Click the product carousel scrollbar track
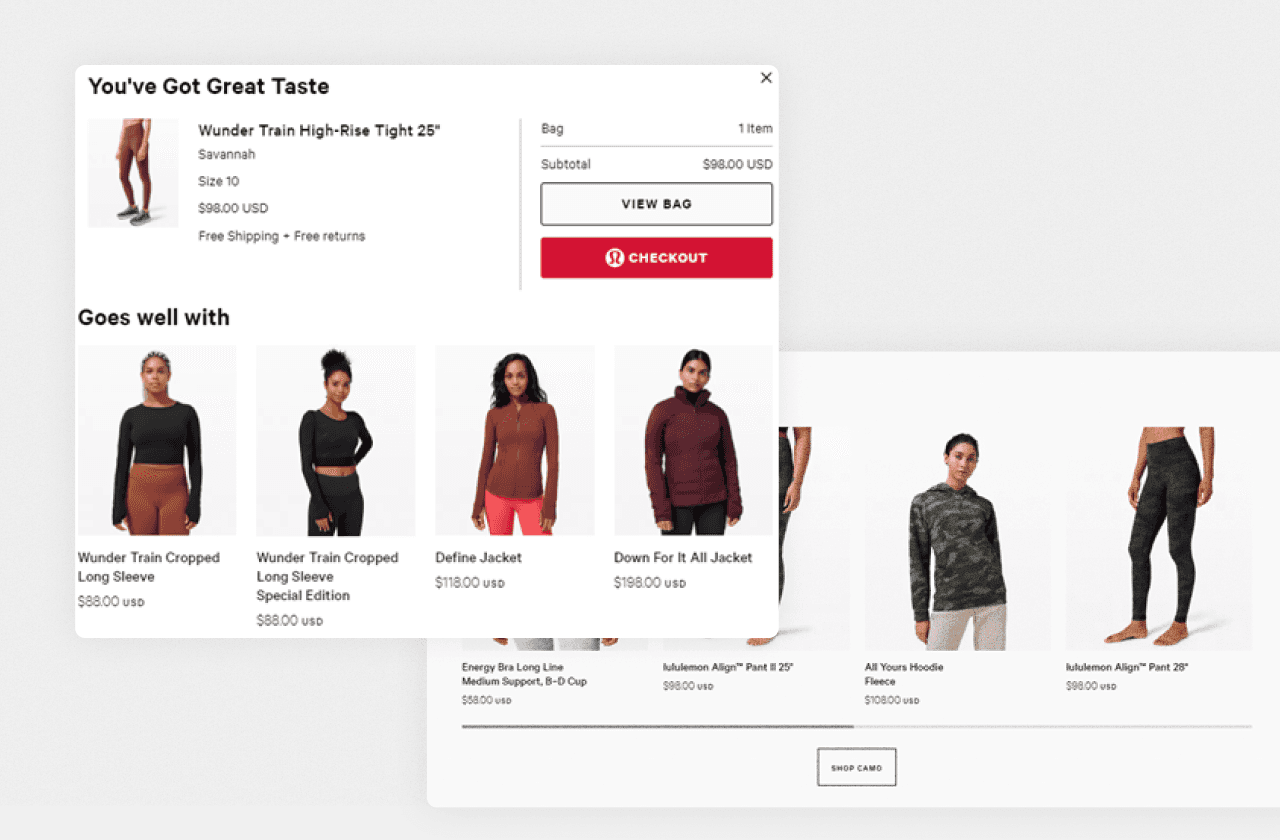Image resolution: width=1280 pixels, height=840 pixels. (856, 727)
